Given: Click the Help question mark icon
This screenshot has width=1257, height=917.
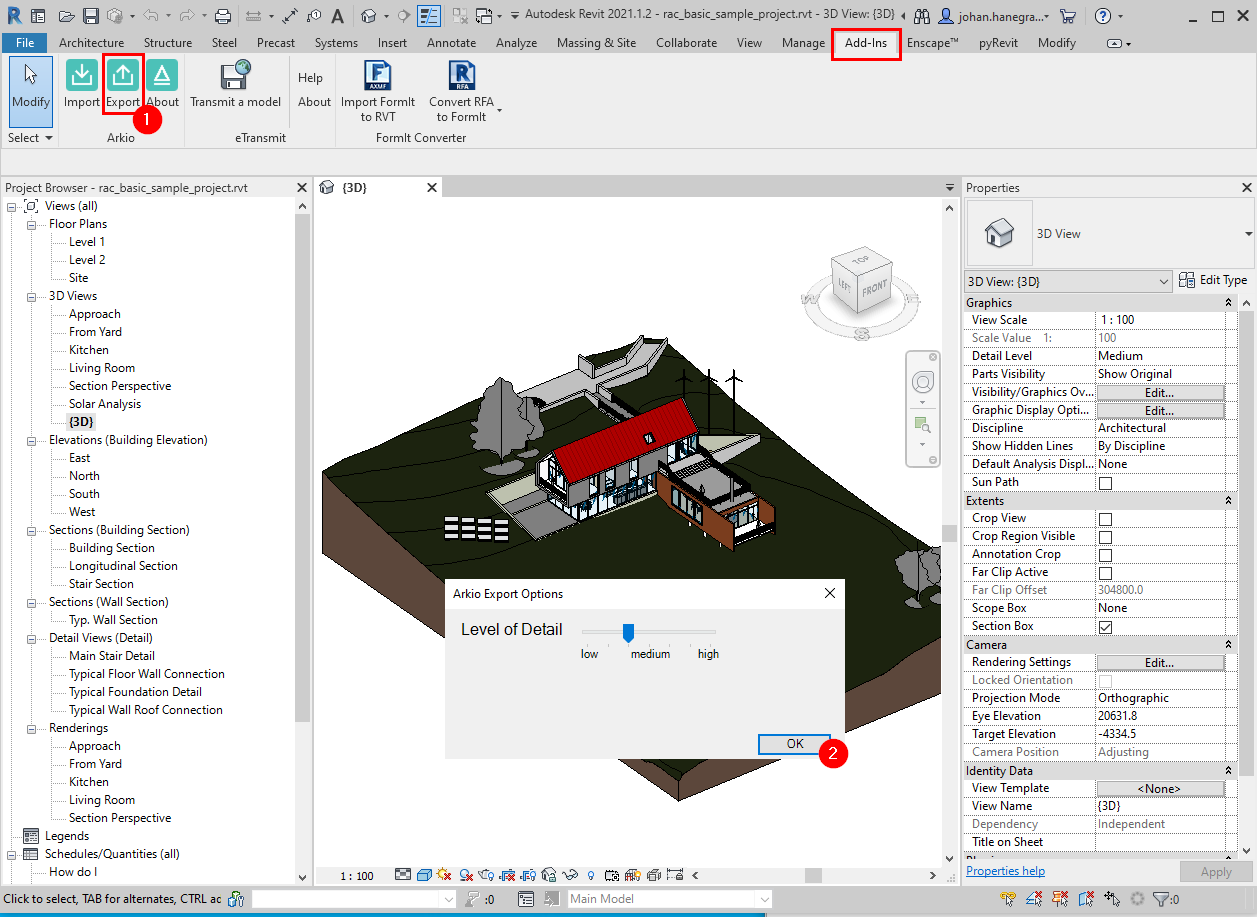Looking at the screenshot, I should 1102,16.
